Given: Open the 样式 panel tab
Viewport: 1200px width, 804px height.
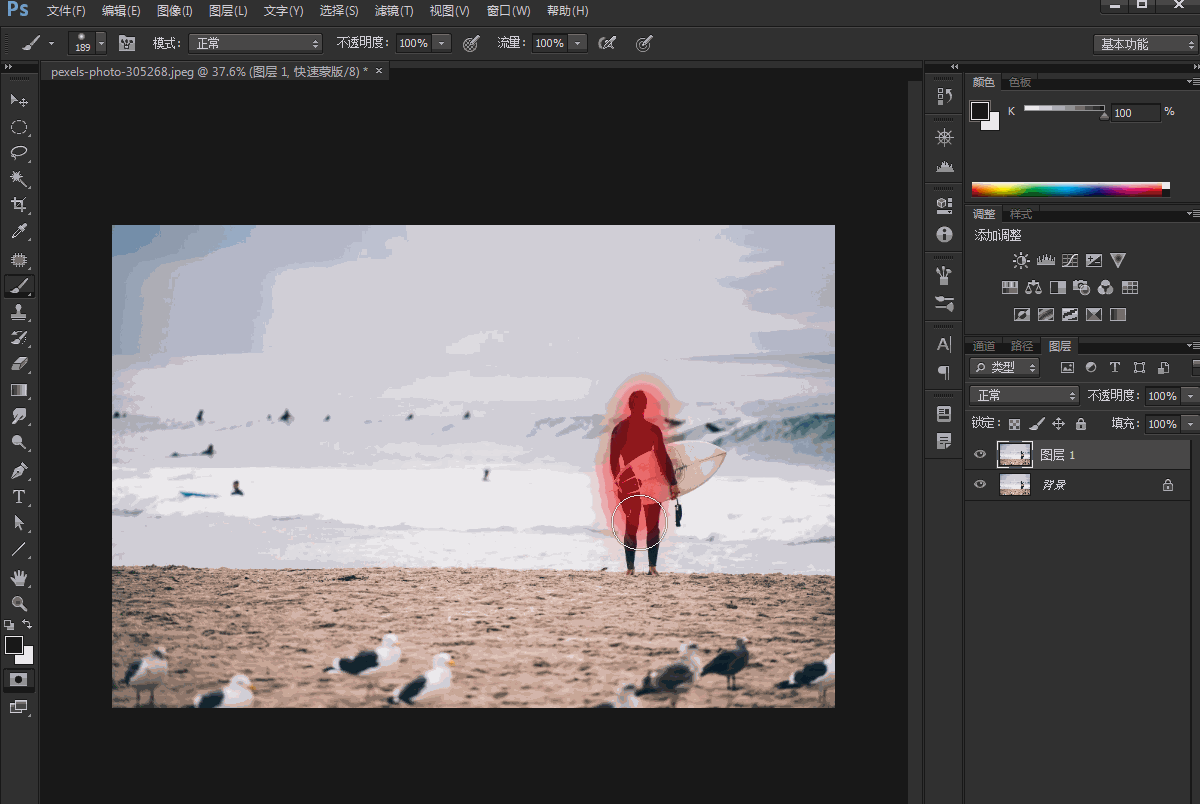Looking at the screenshot, I should coord(1020,214).
